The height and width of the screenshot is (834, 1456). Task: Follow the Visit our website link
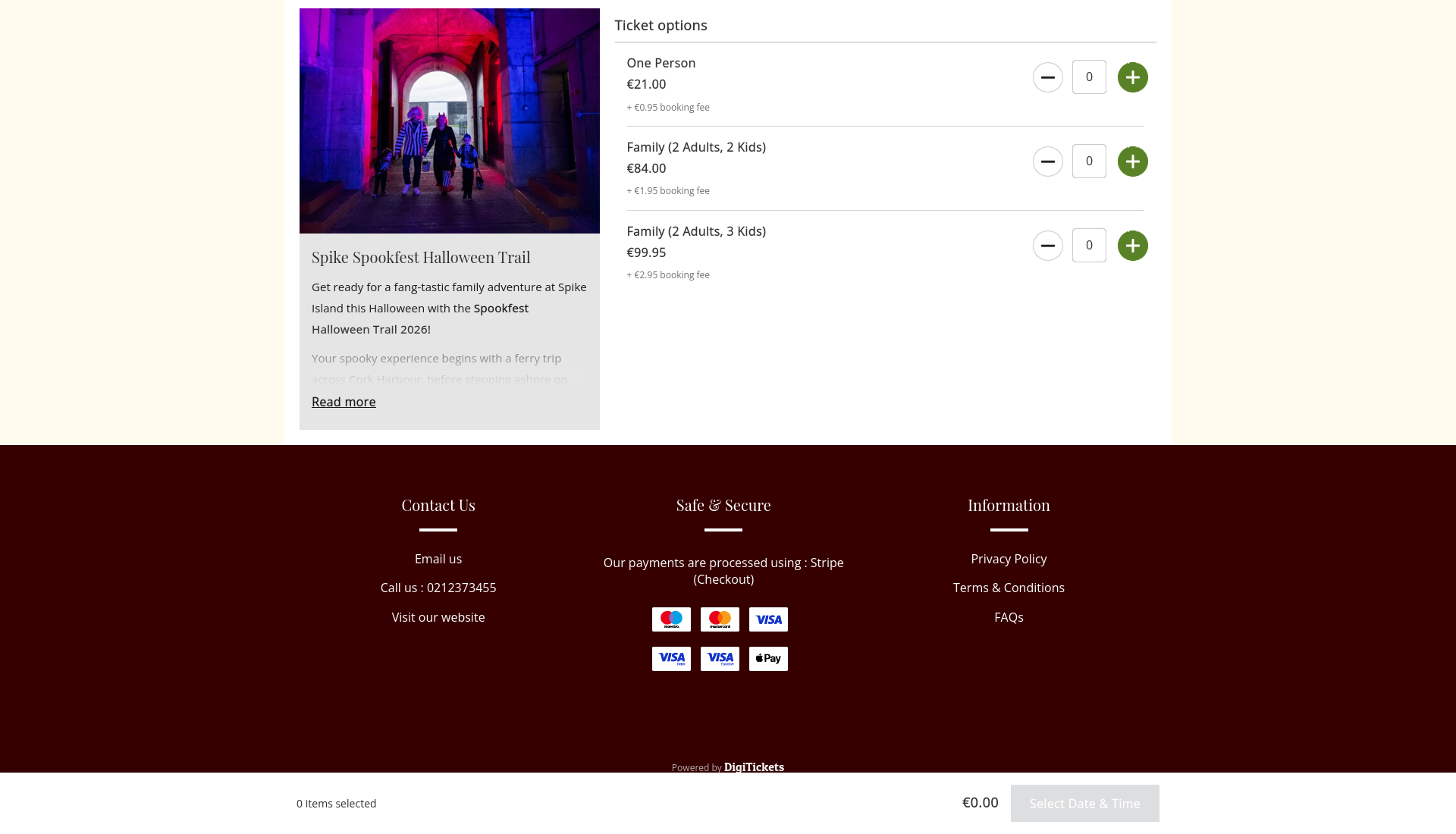point(438,617)
